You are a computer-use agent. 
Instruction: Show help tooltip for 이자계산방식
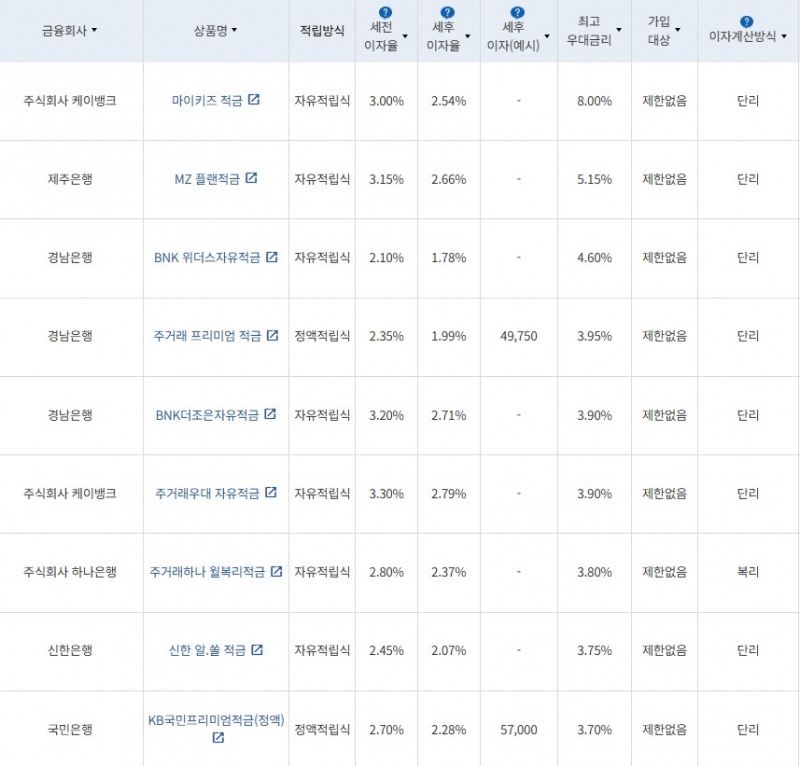746,21
